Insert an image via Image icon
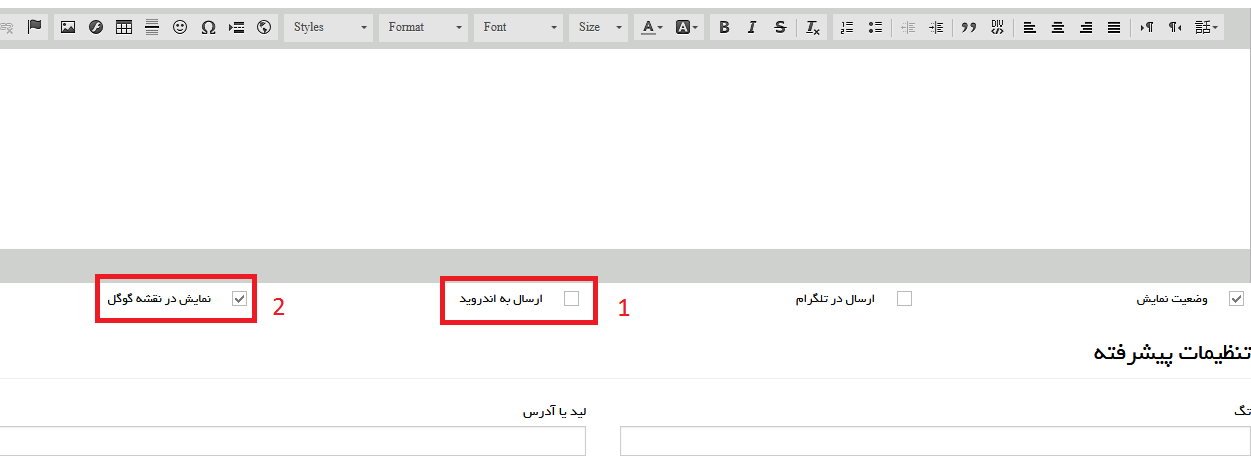Image resolution: width=1251 pixels, height=463 pixels. pyautogui.click(x=68, y=27)
